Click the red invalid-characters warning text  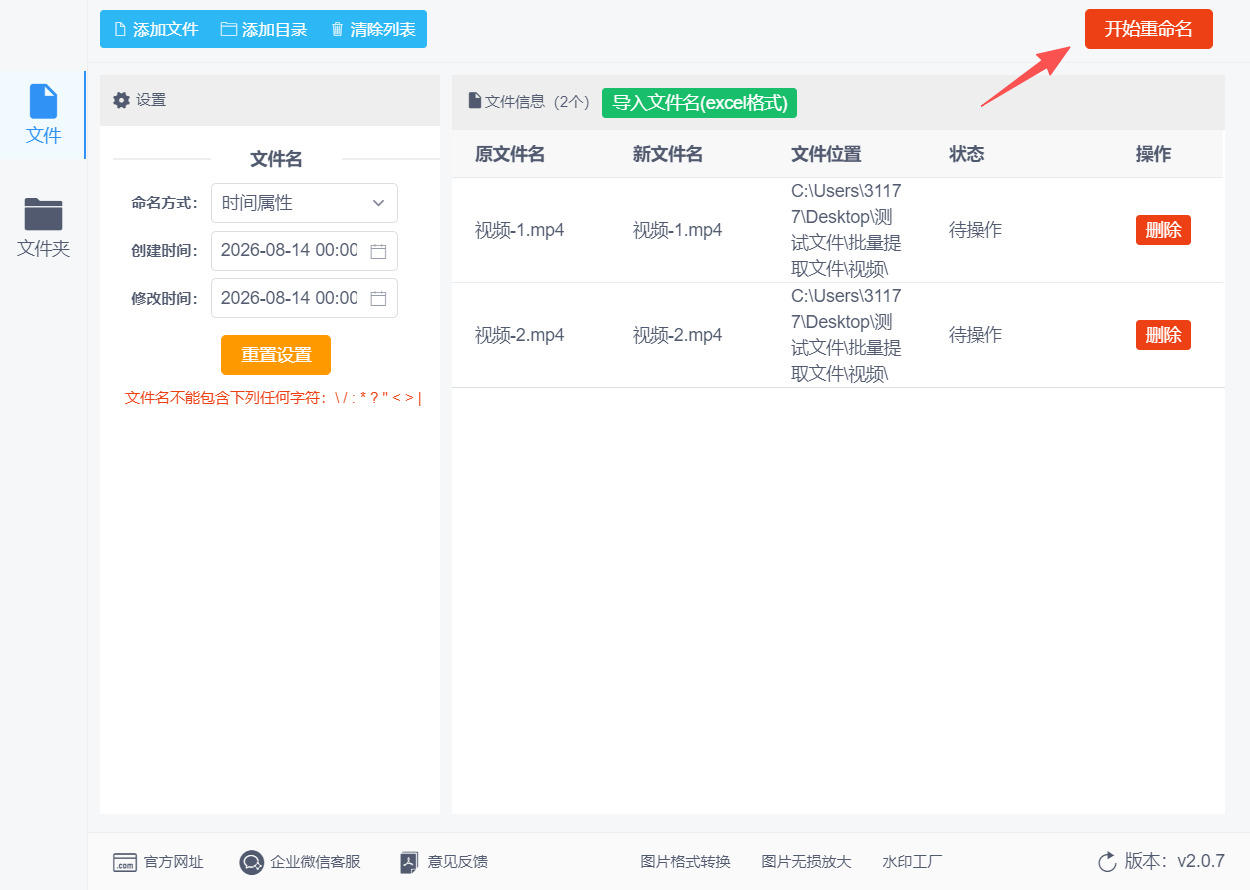pyautogui.click(x=273, y=398)
